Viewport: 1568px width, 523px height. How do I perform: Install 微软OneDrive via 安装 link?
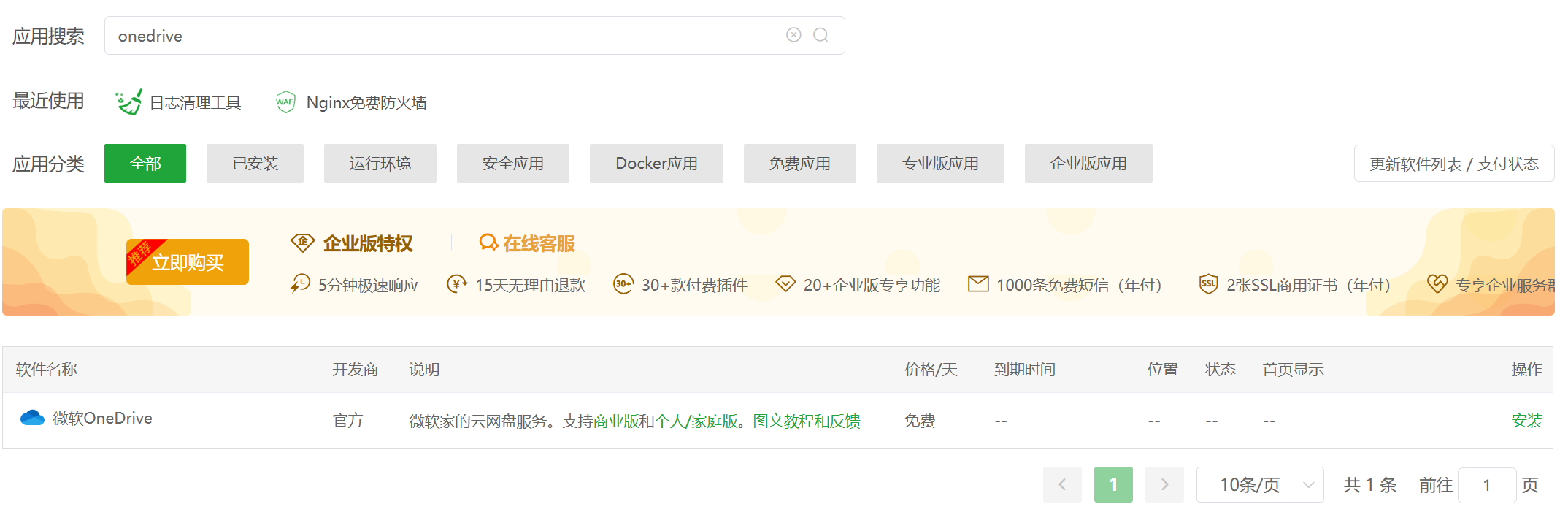[x=1526, y=420]
